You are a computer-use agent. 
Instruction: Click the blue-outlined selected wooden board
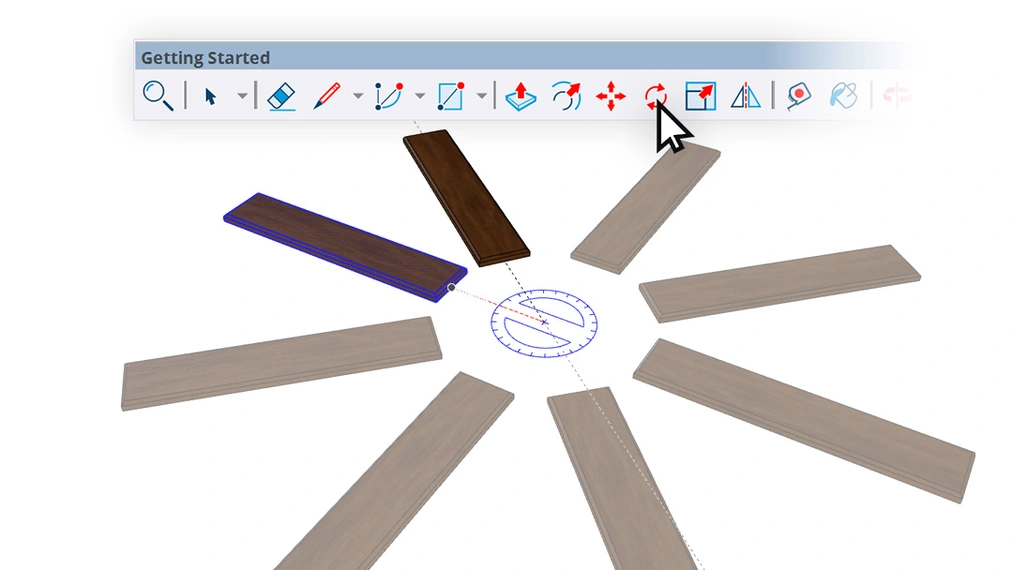(x=343, y=244)
